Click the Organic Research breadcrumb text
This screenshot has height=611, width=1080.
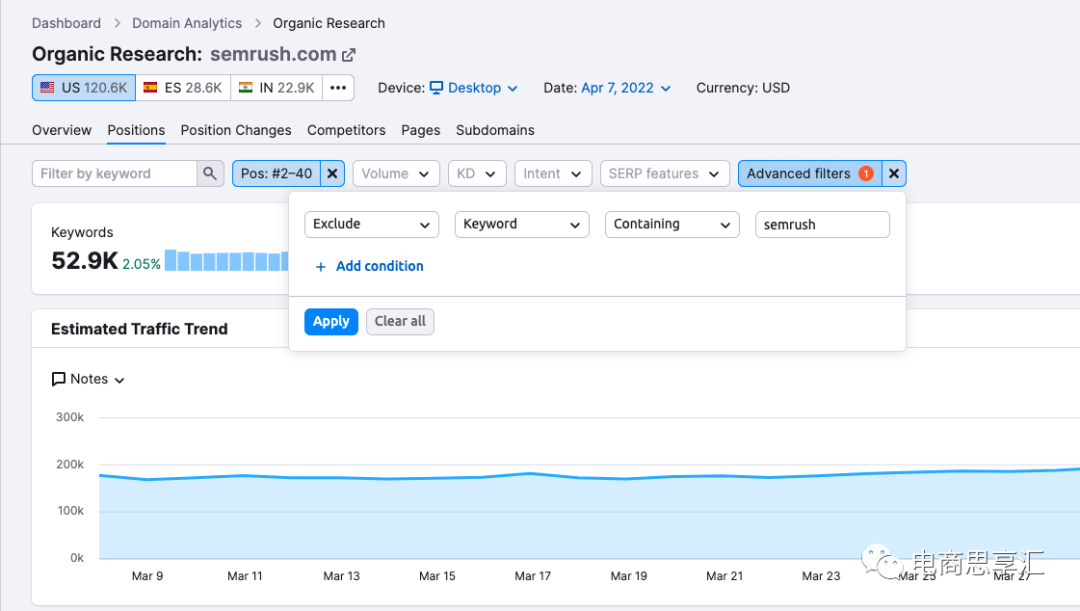(x=329, y=23)
